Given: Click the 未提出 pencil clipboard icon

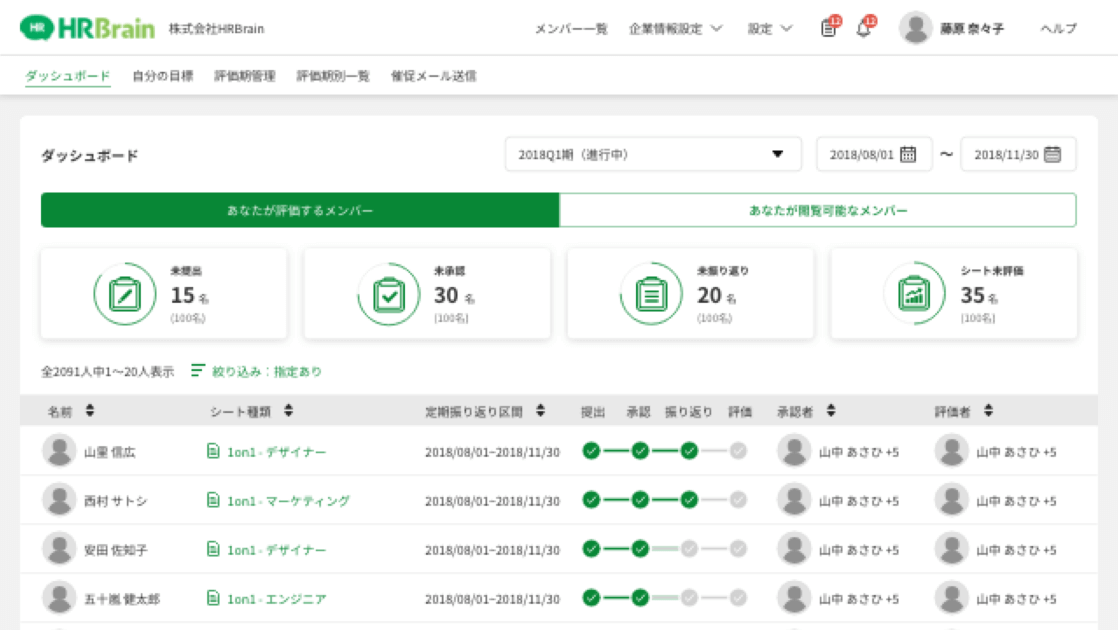Looking at the screenshot, I should coord(124,294).
